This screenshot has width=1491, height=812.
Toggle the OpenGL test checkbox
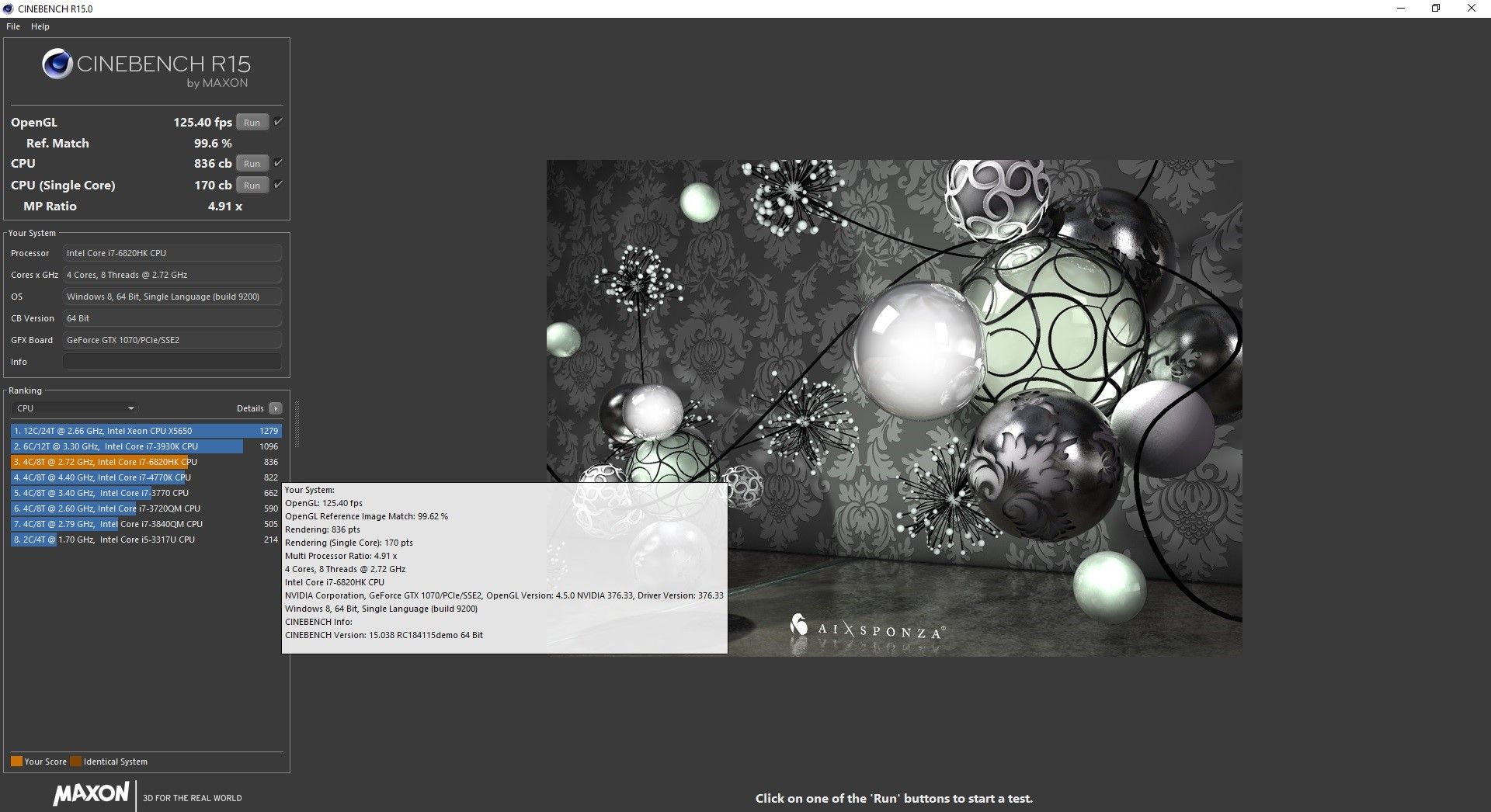tap(278, 121)
